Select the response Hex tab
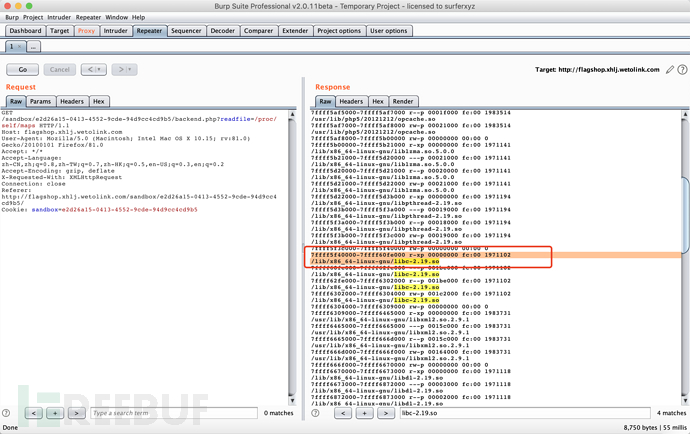 [378, 101]
